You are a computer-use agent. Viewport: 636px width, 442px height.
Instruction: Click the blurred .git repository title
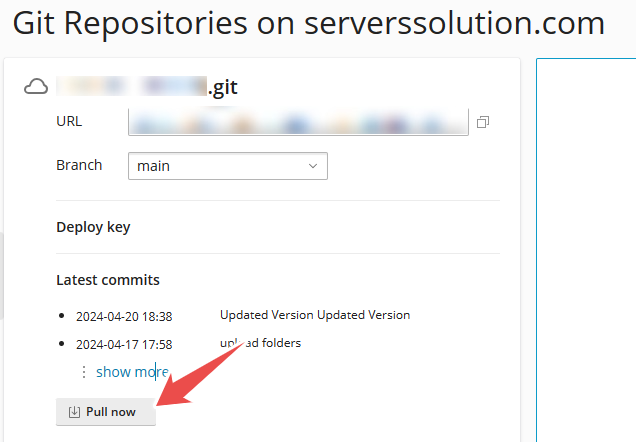tap(147, 86)
